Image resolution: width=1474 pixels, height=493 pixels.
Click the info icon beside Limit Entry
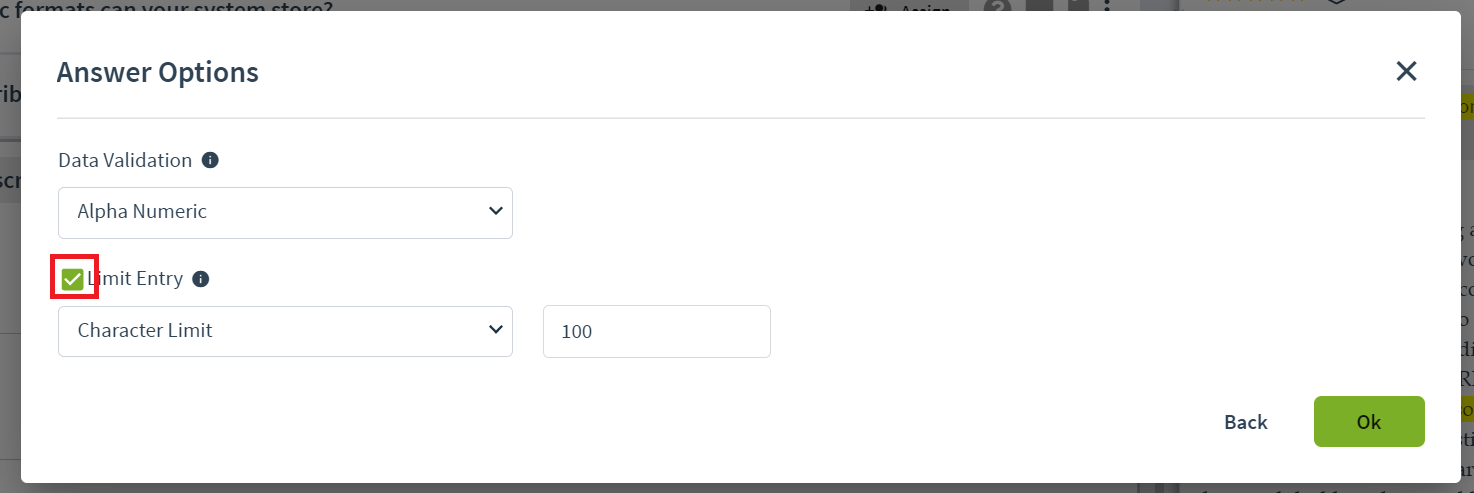tap(200, 279)
